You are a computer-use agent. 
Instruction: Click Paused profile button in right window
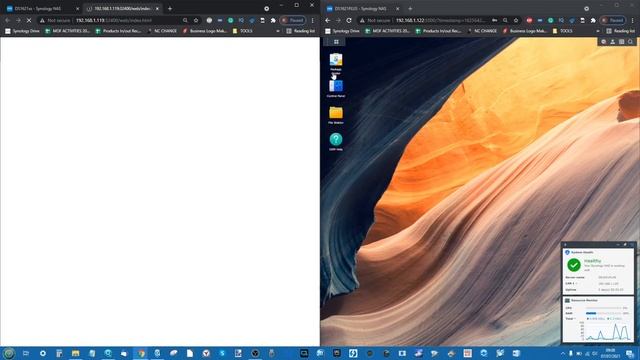613,20
